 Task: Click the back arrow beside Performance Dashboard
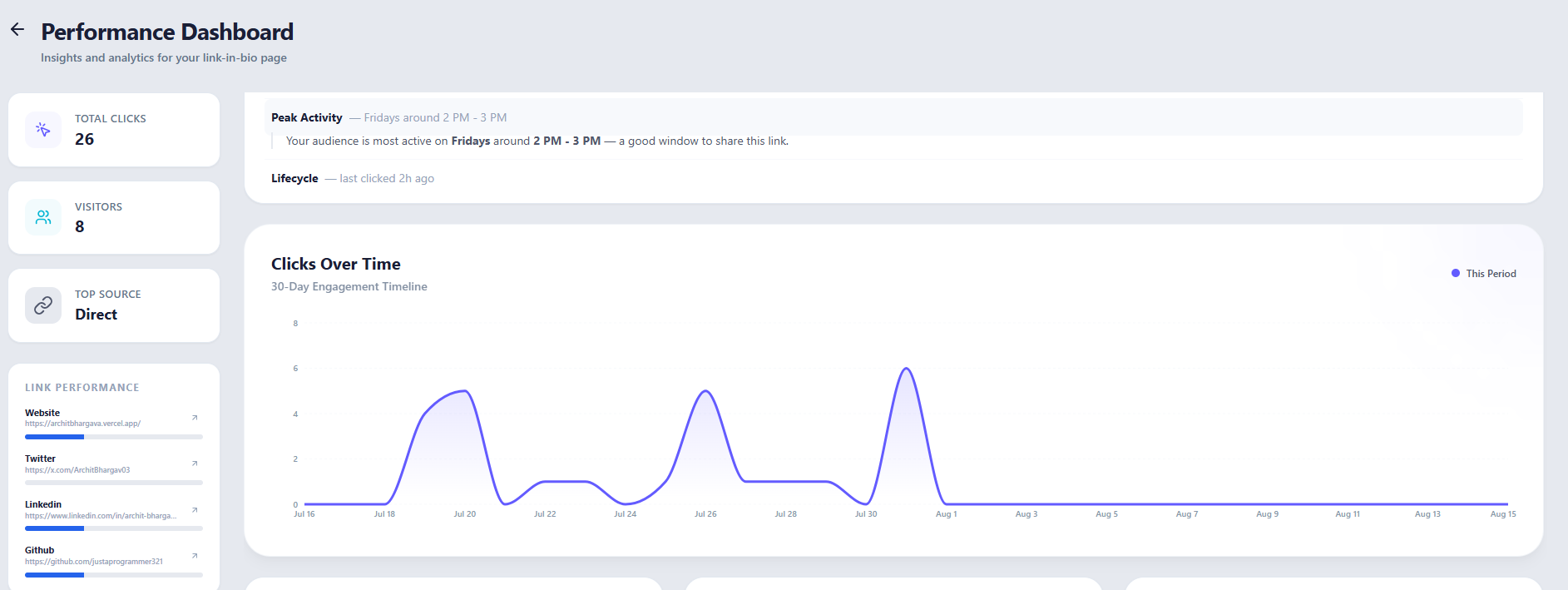(x=17, y=30)
